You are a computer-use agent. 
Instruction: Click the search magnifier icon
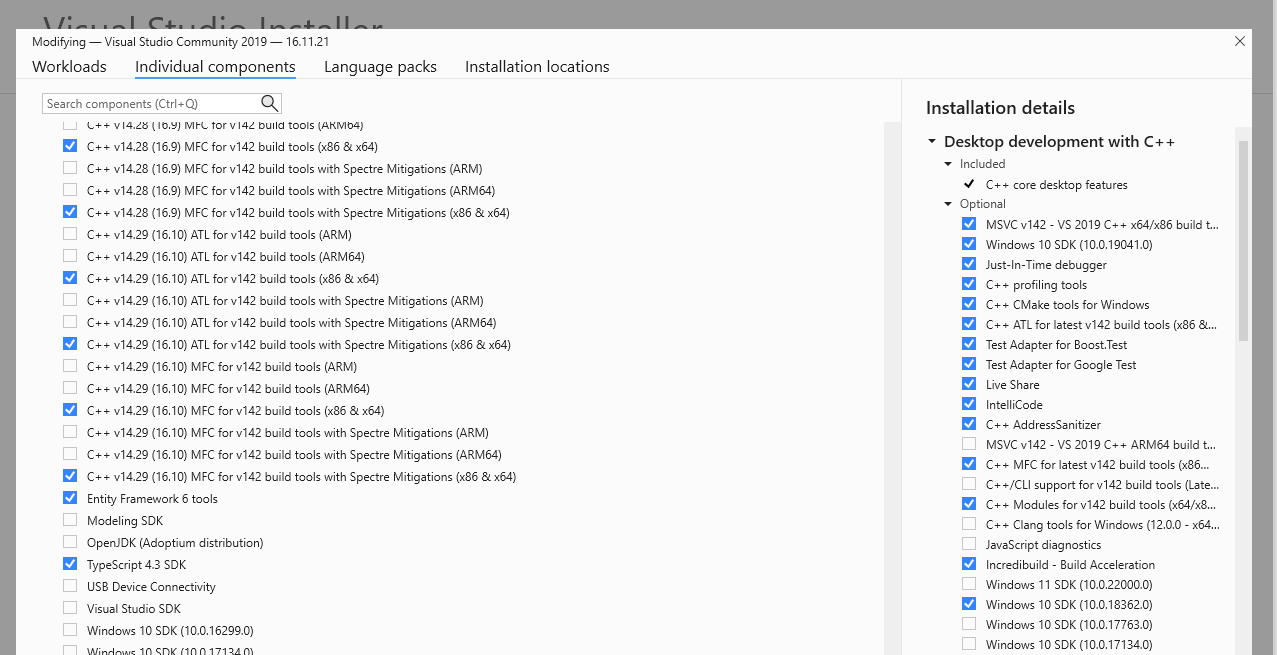(269, 103)
